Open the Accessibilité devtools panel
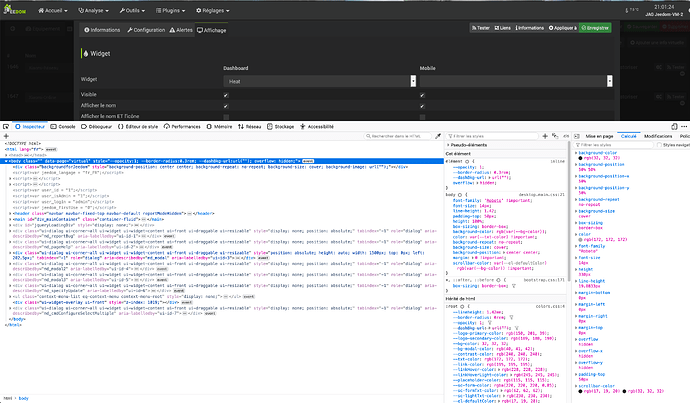This screenshot has height=403, width=690. coord(317,127)
